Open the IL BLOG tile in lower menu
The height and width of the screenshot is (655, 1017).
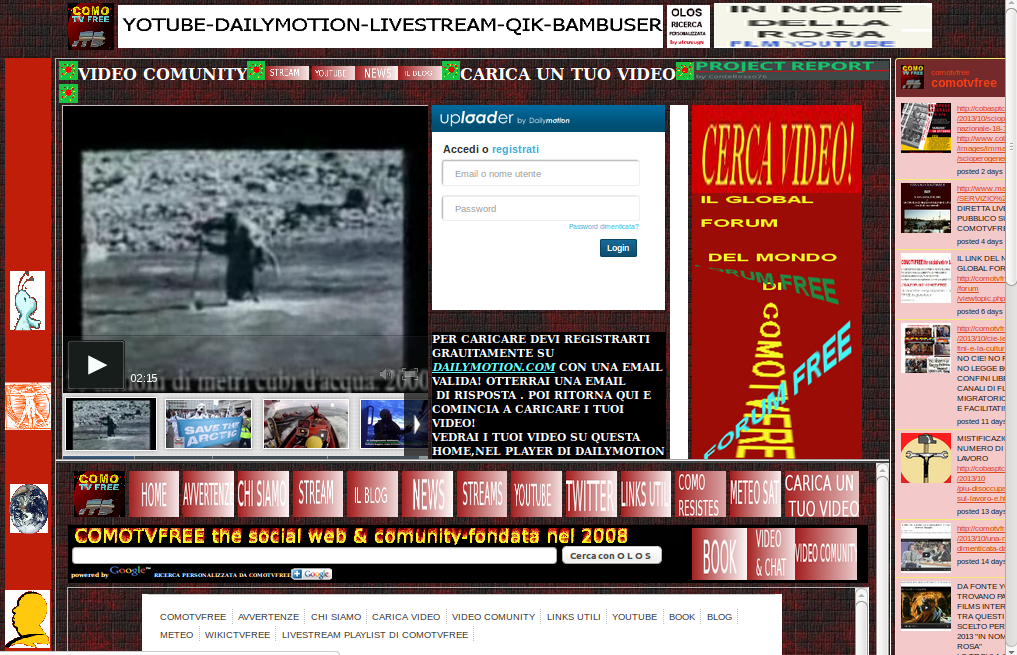click(372, 494)
